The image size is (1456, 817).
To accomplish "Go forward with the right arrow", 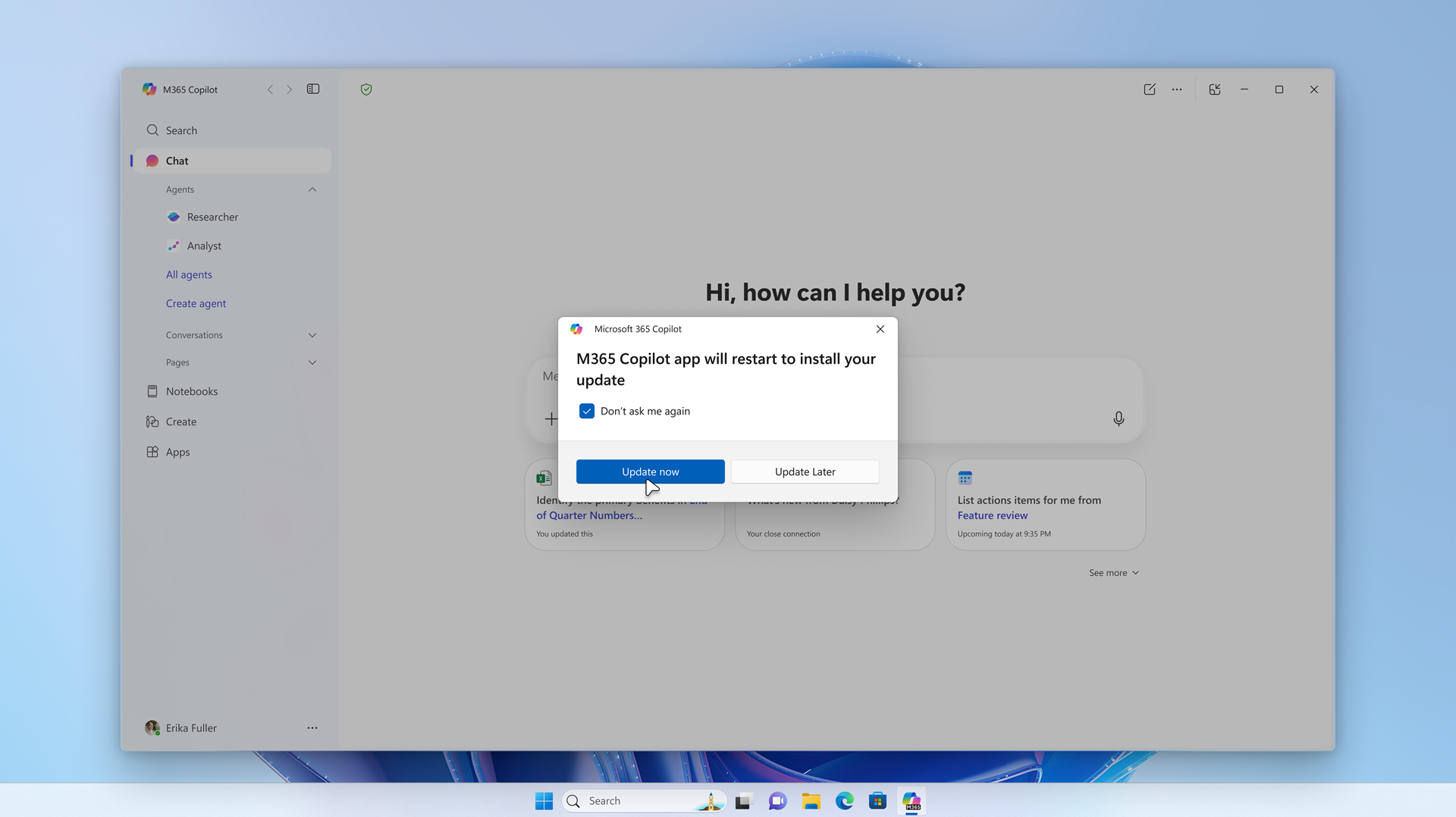I will (289, 89).
